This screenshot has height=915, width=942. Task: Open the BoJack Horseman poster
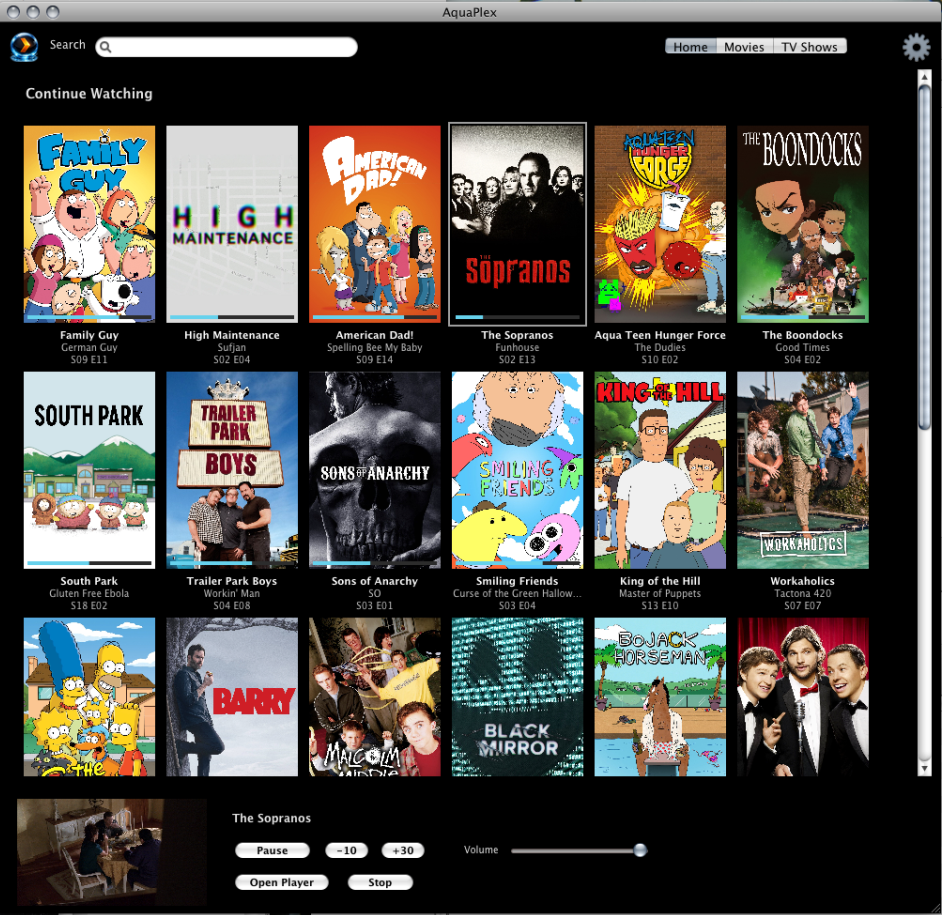pos(660,697)
